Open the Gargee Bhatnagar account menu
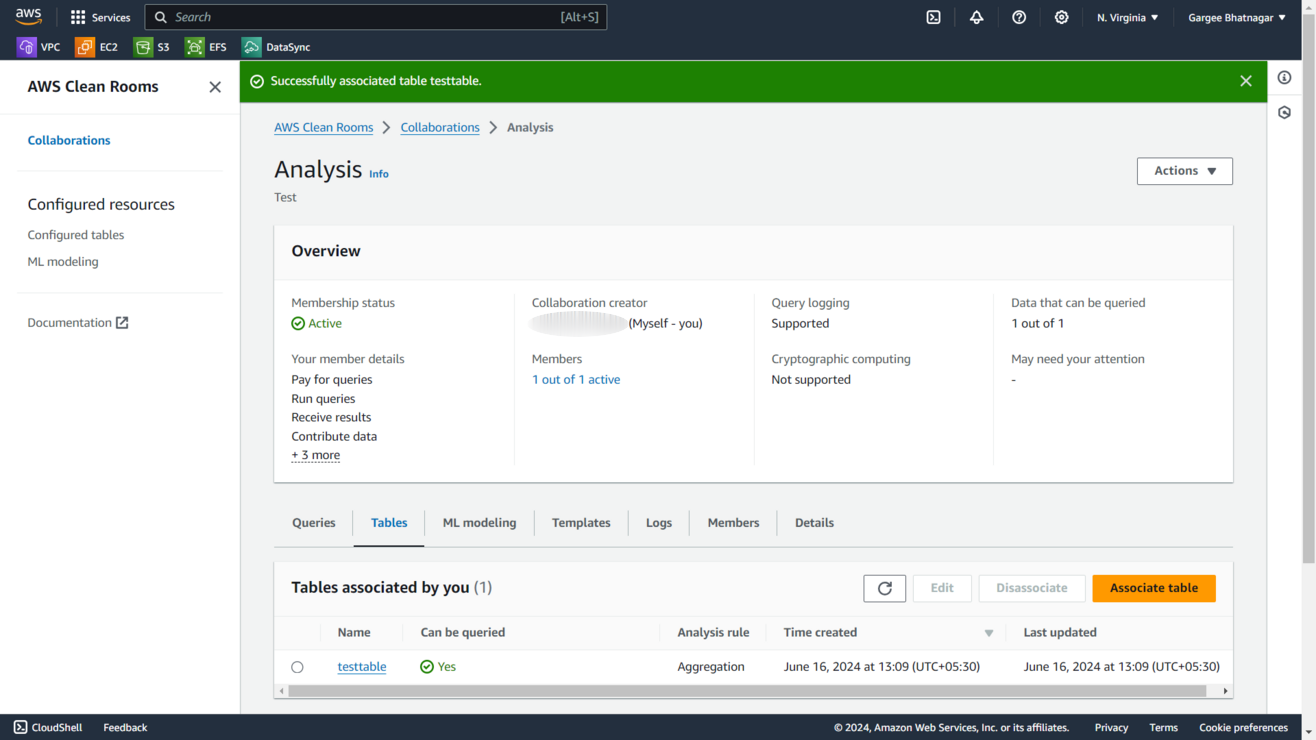1316x740 pixels. (x=1237, y=17)
